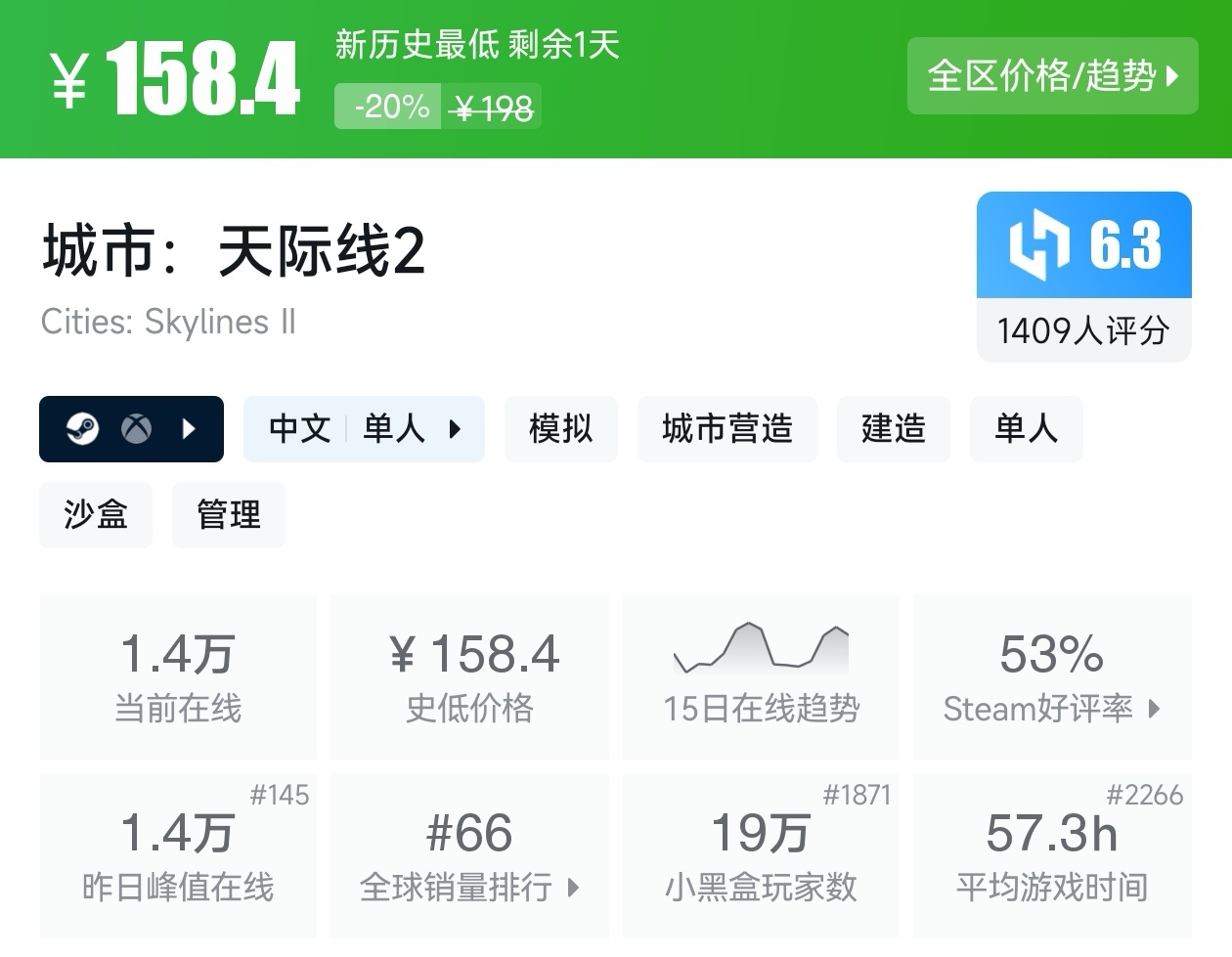
Task: Click the 史低价格 ¥158.4 card
Action: click(469, 676)
